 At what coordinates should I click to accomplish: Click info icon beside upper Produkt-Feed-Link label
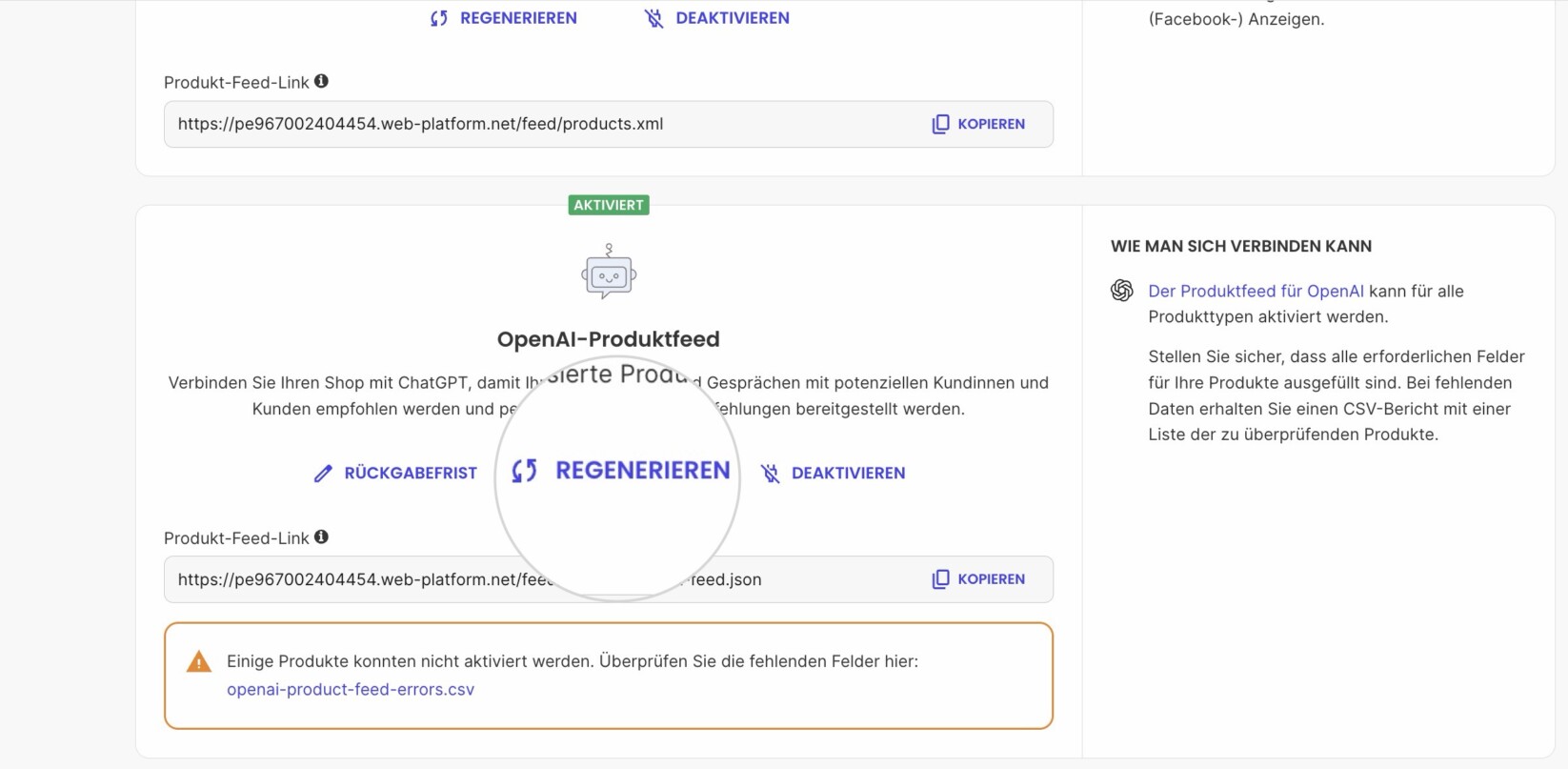tap(322, 82)
